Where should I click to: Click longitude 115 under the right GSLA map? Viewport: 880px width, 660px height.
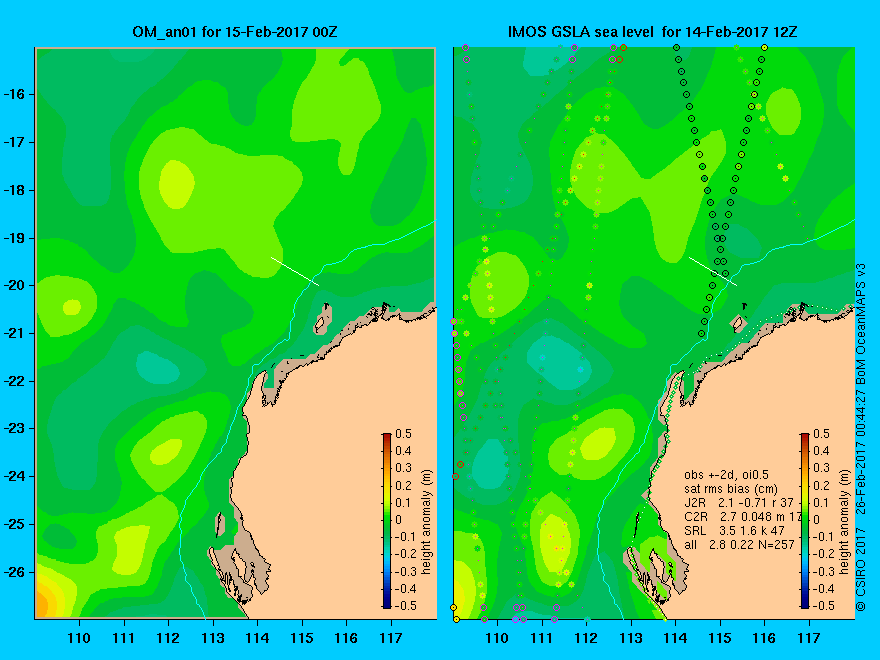pyautogui.click(x=720, y=638)
